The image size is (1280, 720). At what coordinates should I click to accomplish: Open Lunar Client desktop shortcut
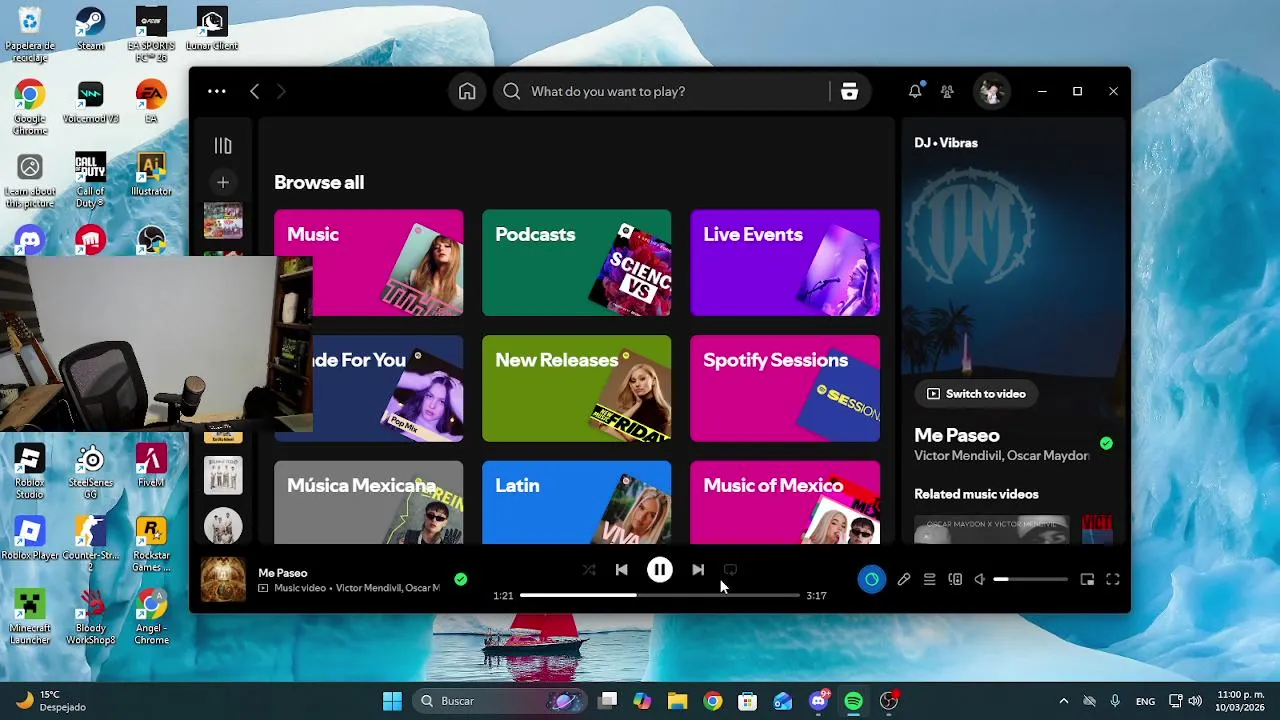tap(212, 29)
